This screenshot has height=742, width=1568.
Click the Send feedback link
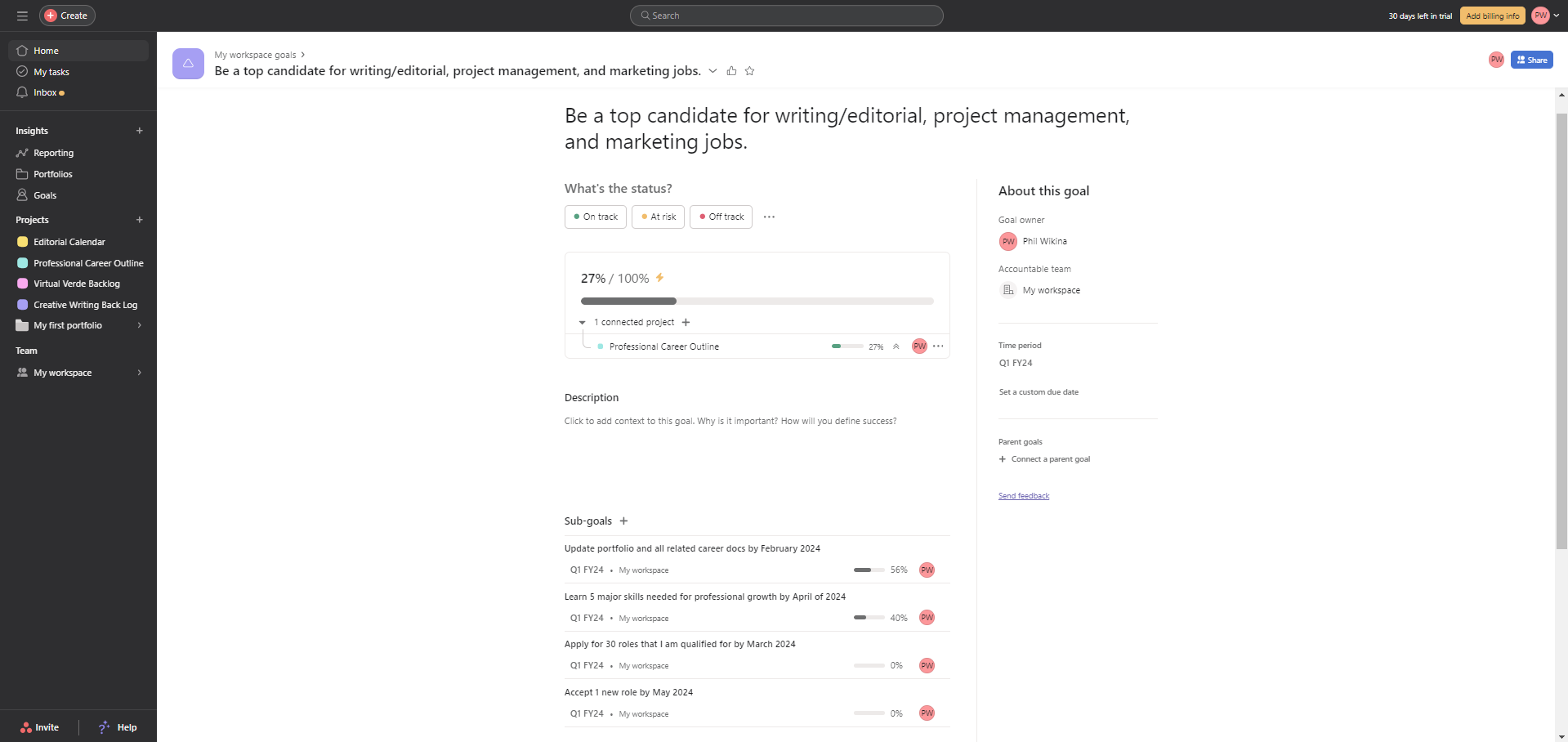click(x=1024, y=496)
